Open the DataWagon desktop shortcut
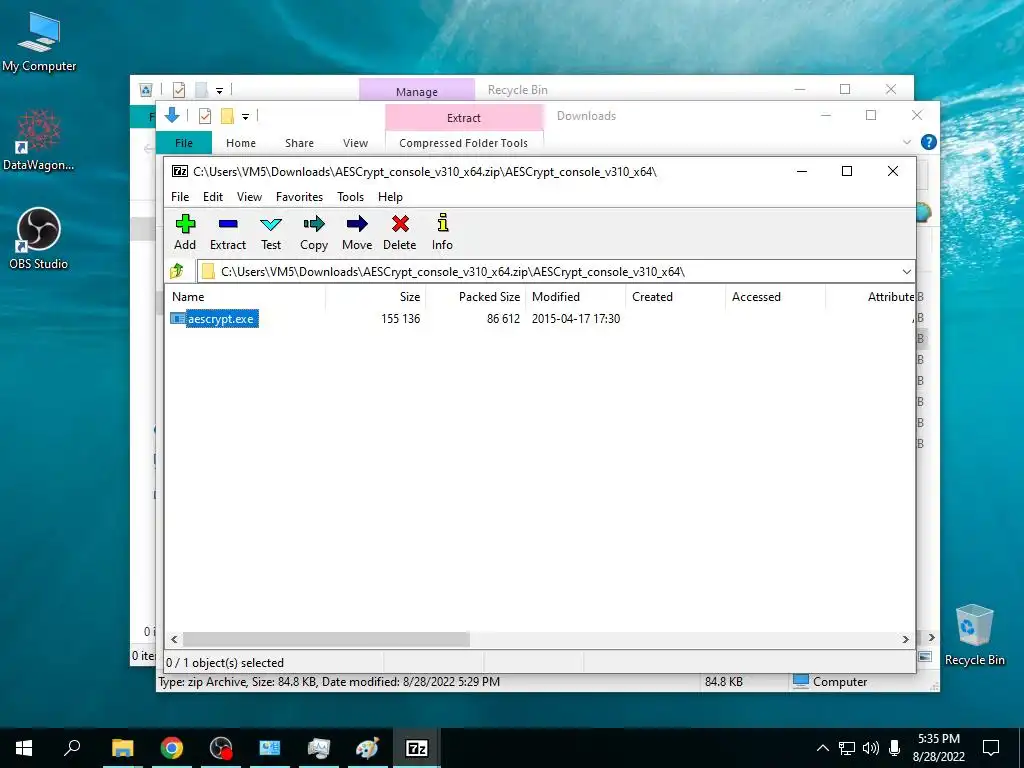1024x768 pixels. pos(39,140)
